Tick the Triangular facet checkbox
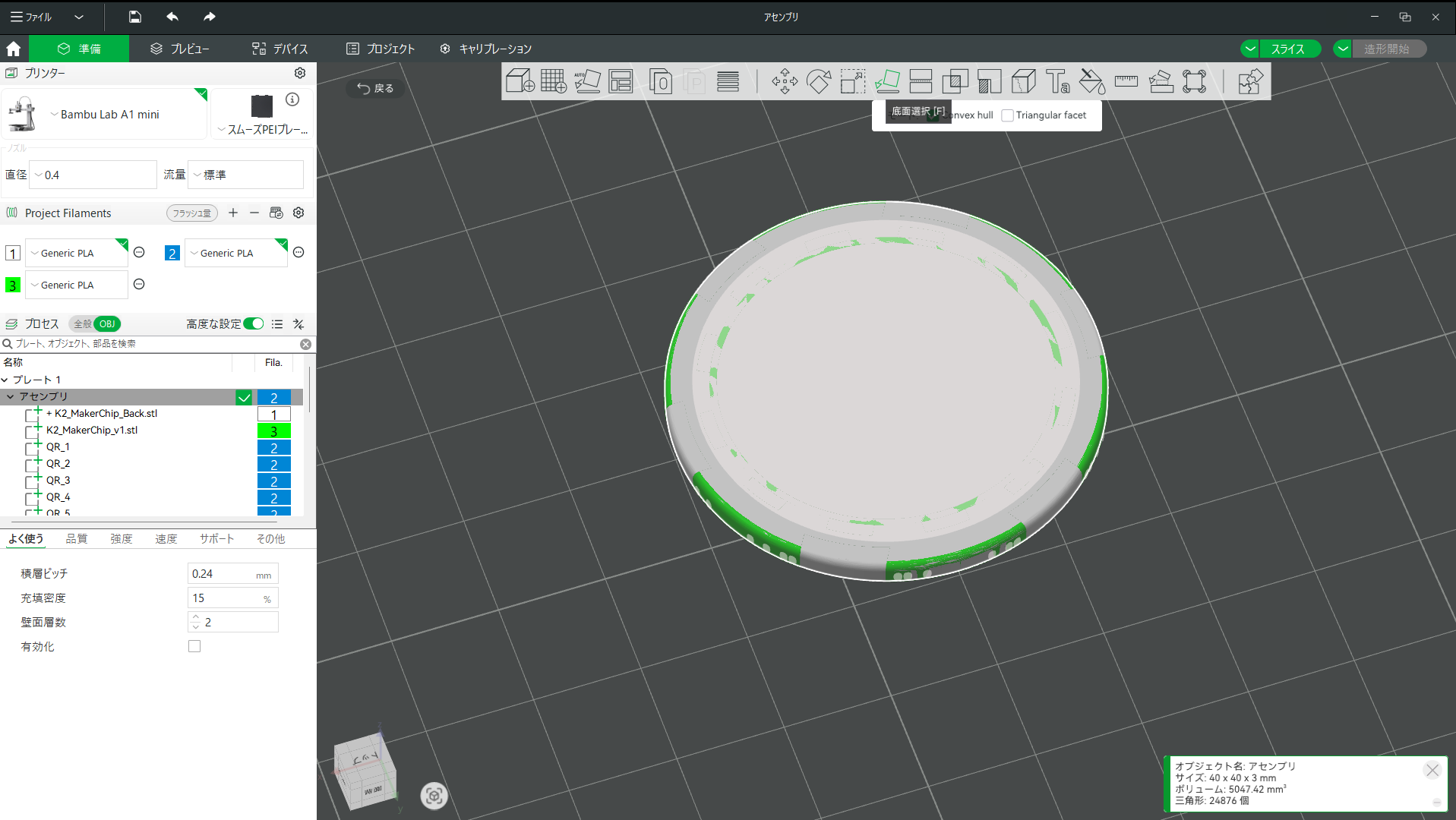 (x=1007, y=115)
